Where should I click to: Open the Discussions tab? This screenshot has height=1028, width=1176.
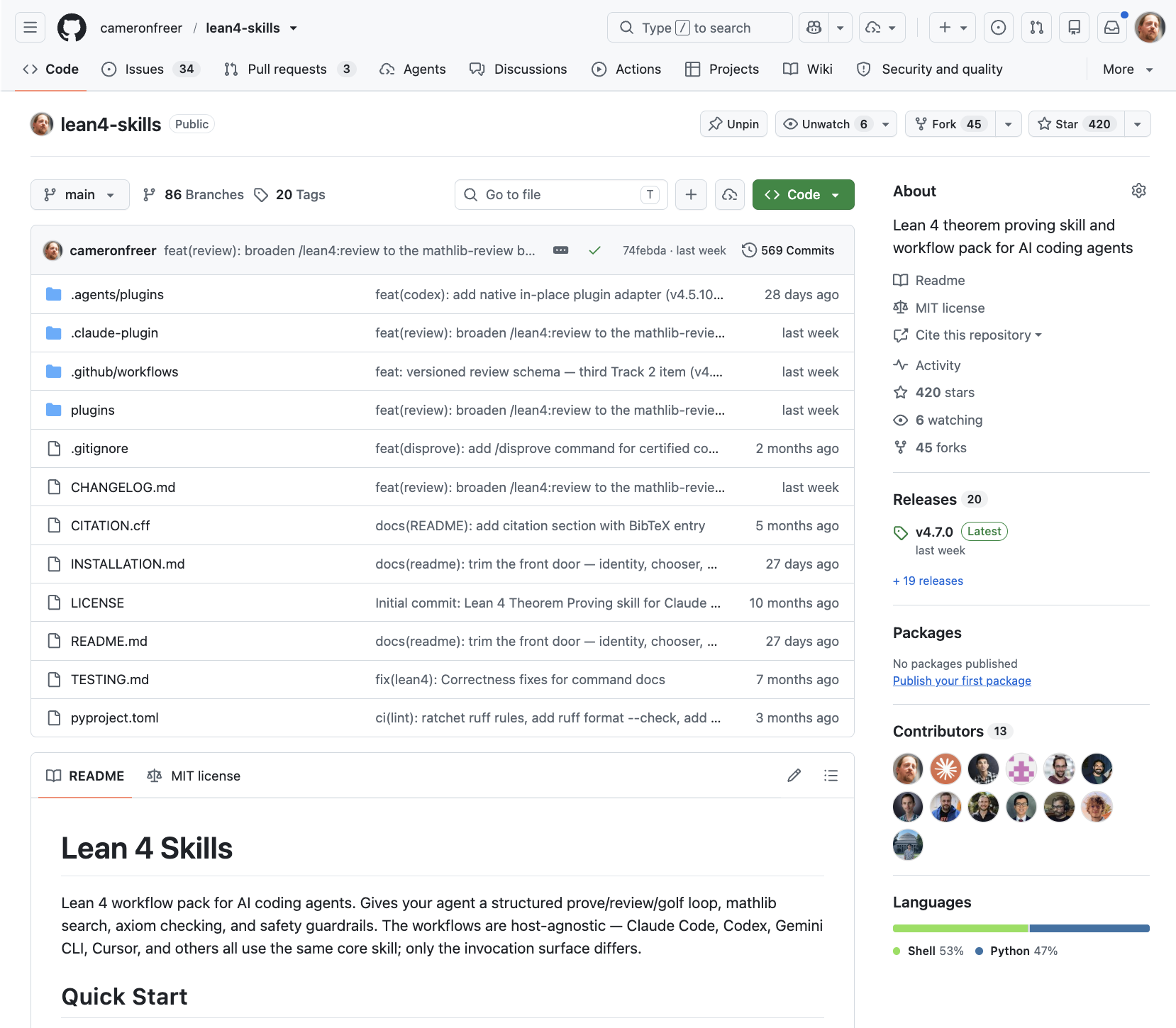pos(518,69)
